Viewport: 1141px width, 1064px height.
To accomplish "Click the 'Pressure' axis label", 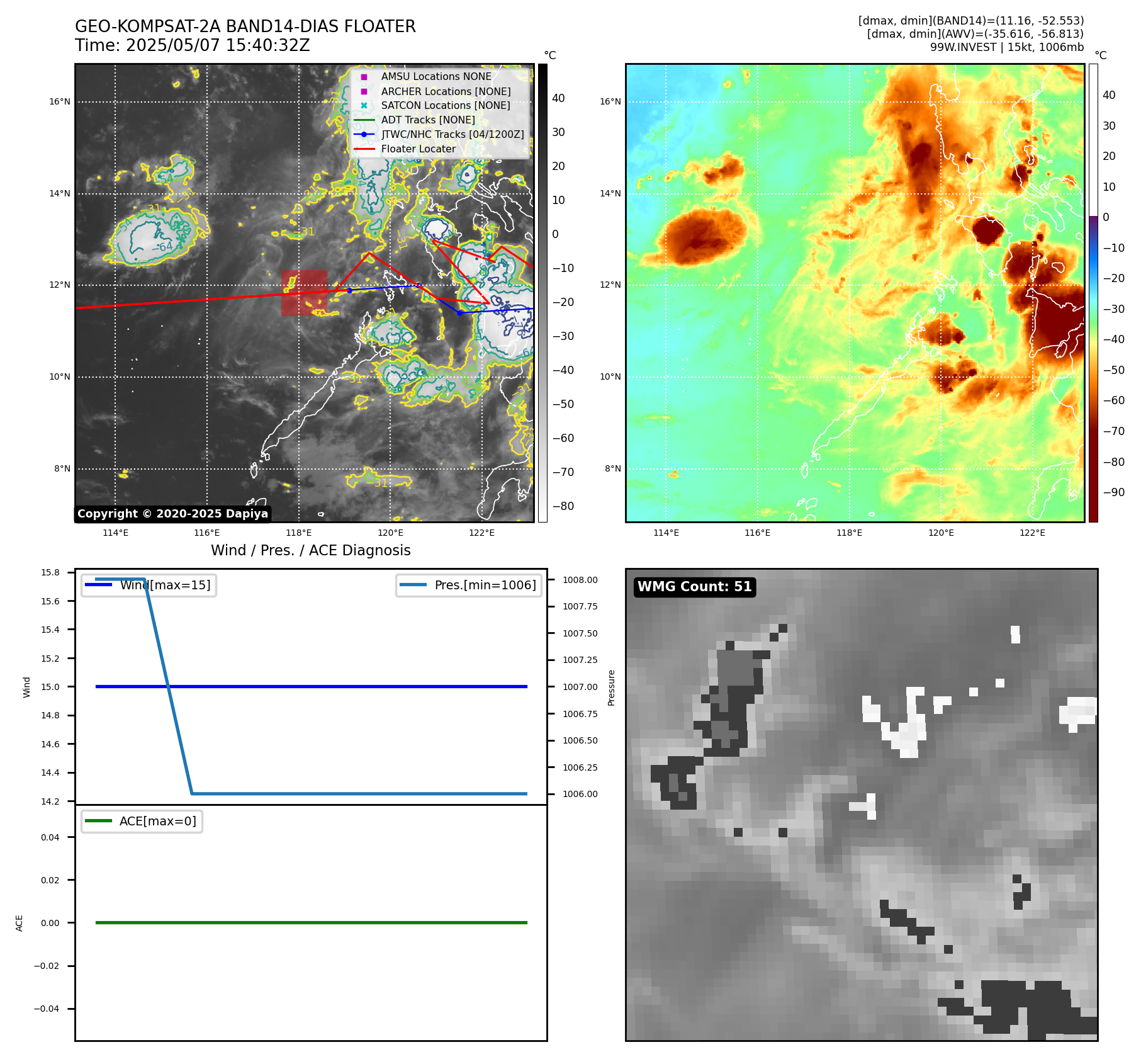I will tap(611, 688).
